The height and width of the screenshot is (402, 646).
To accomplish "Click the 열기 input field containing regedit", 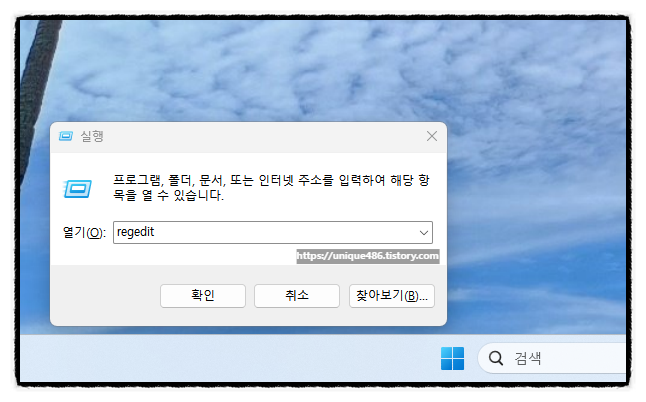I will (x=273, y=233).
